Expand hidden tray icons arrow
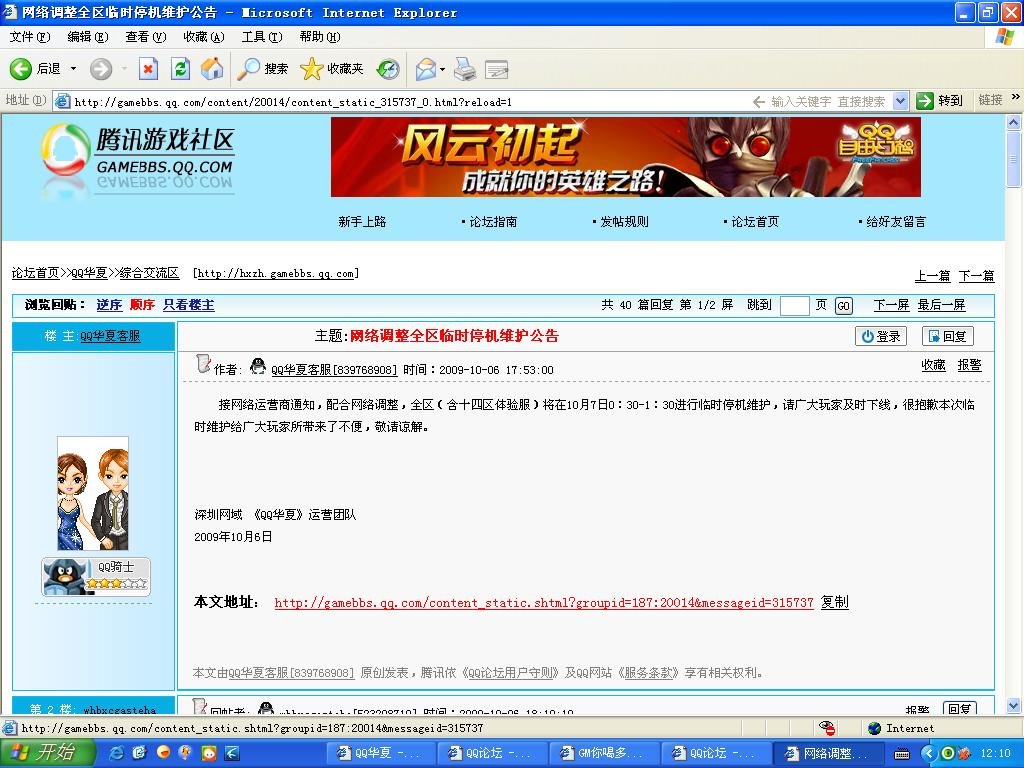 coord(927,753)
